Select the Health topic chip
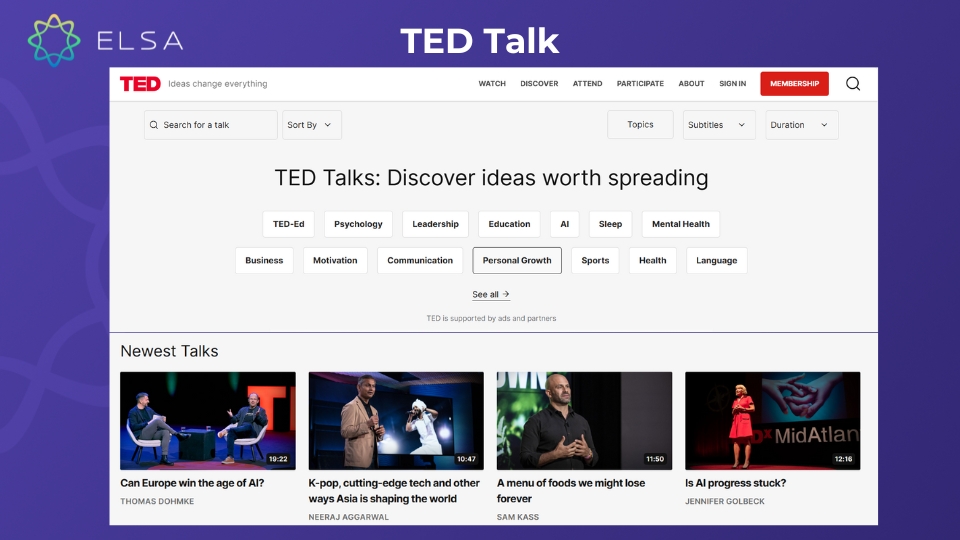 tap(653, 260)
